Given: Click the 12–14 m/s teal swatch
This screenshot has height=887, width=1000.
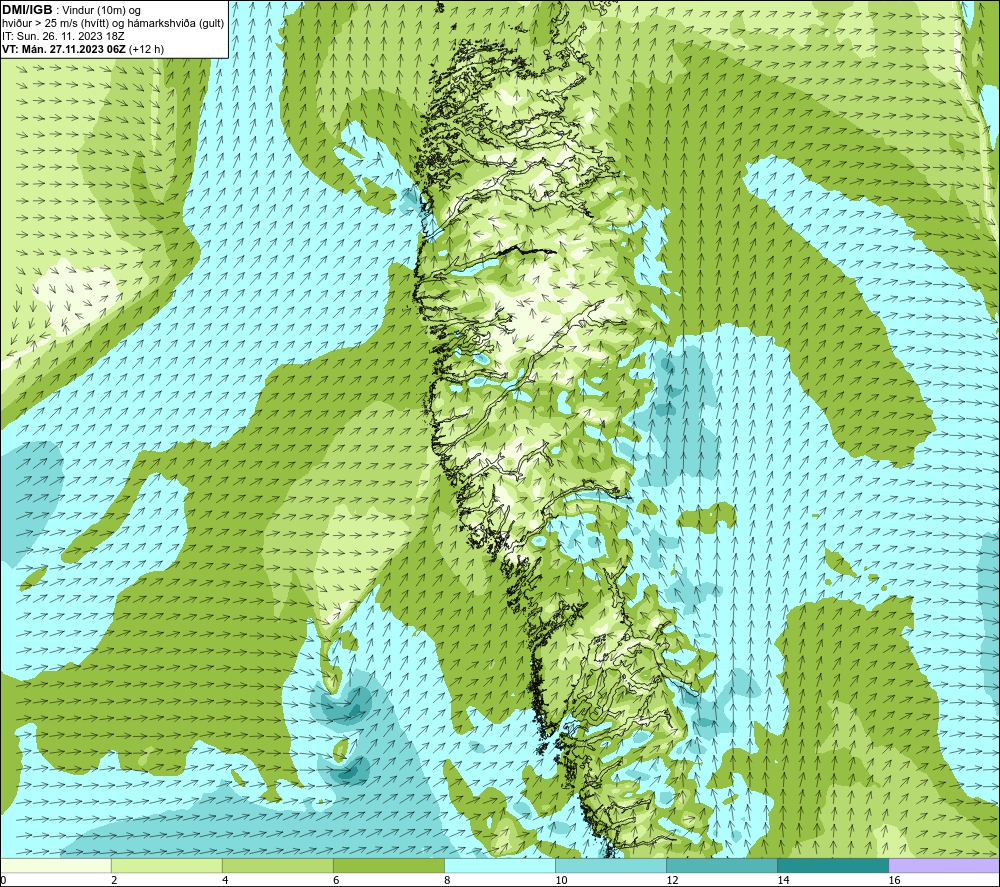Looking at the screenshot, I should point(721,865).
